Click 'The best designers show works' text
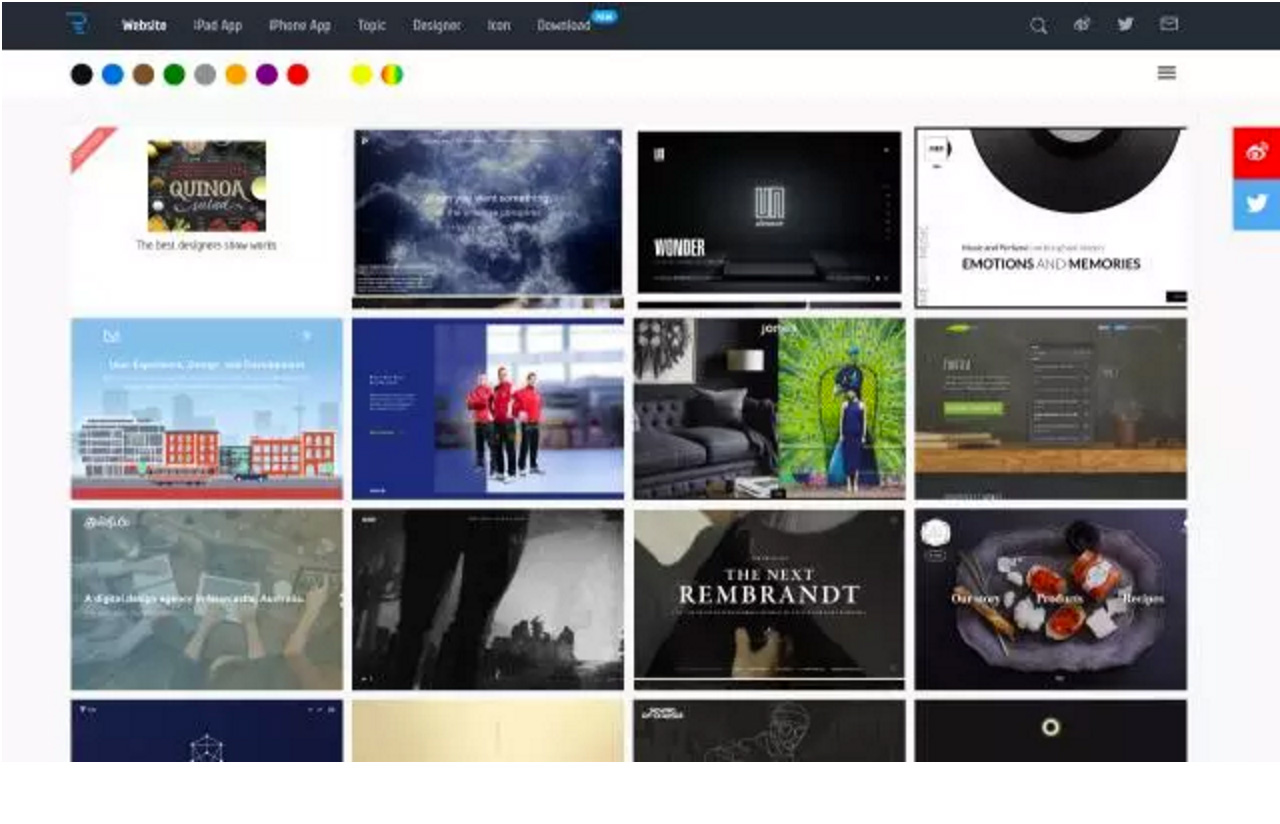The image size is (1280, 824). 206,245
